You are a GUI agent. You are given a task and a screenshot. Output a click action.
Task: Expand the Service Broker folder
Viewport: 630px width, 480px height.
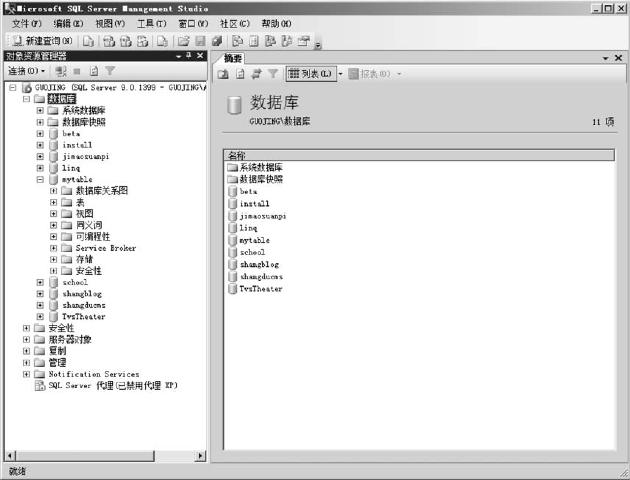tap(53, 248)
